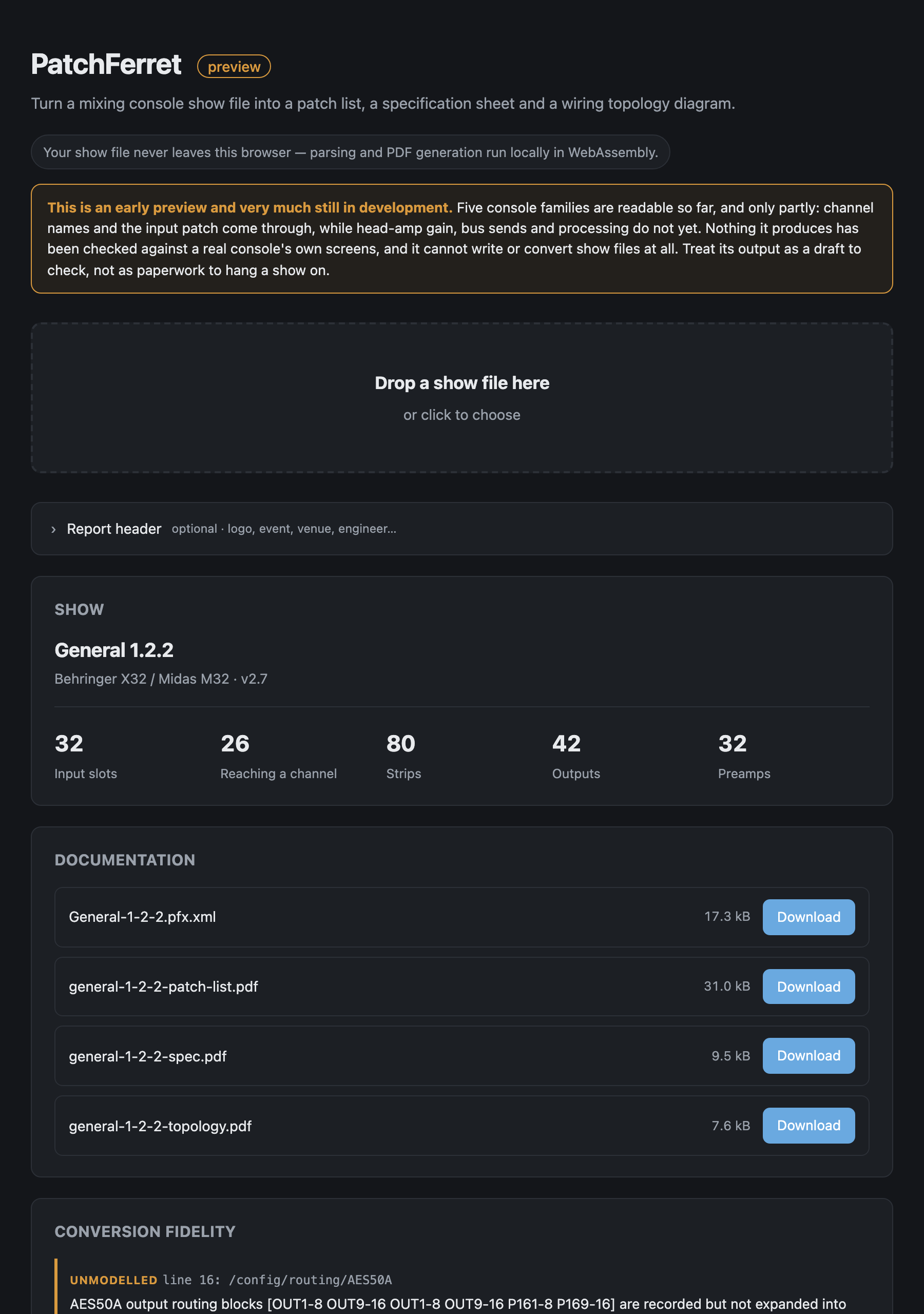The height and width of the screenshot is (1314, 924).
Task: Click the 26 Reaching a channel statistic
Action: [278, 757]
